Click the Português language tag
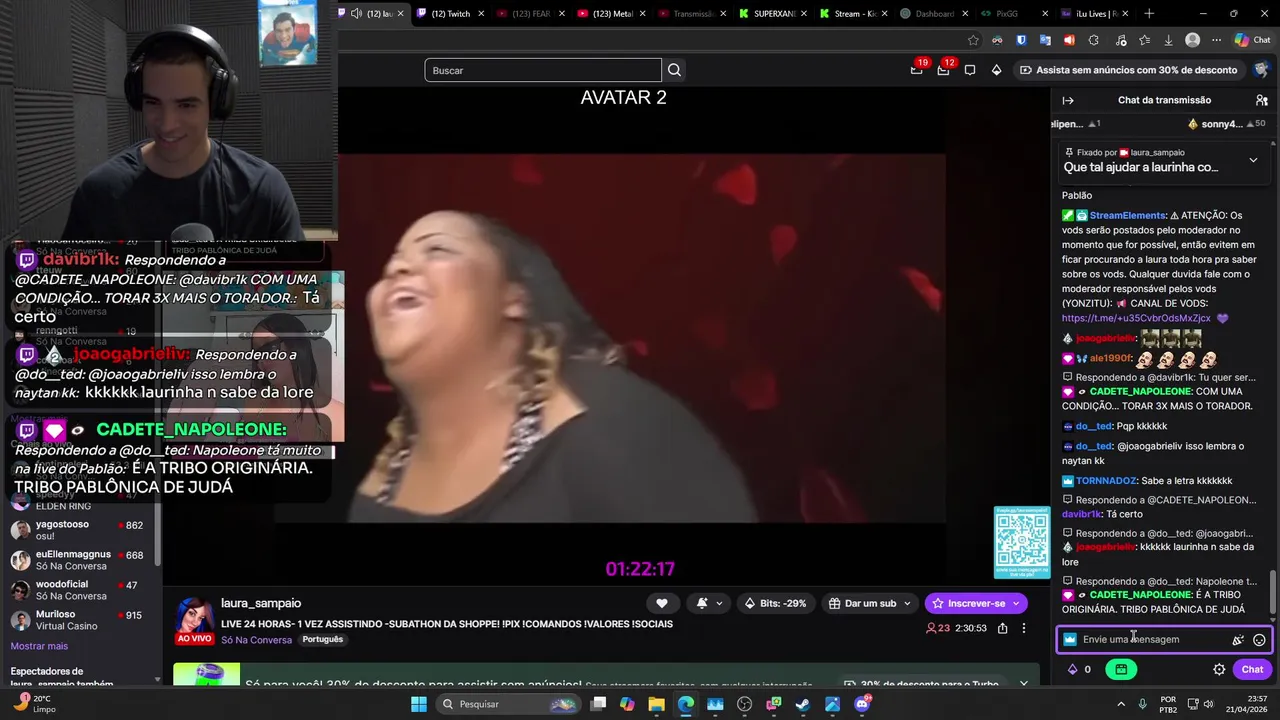The height and width of the screenshot is (720, 1280). (x=322, y=639)
